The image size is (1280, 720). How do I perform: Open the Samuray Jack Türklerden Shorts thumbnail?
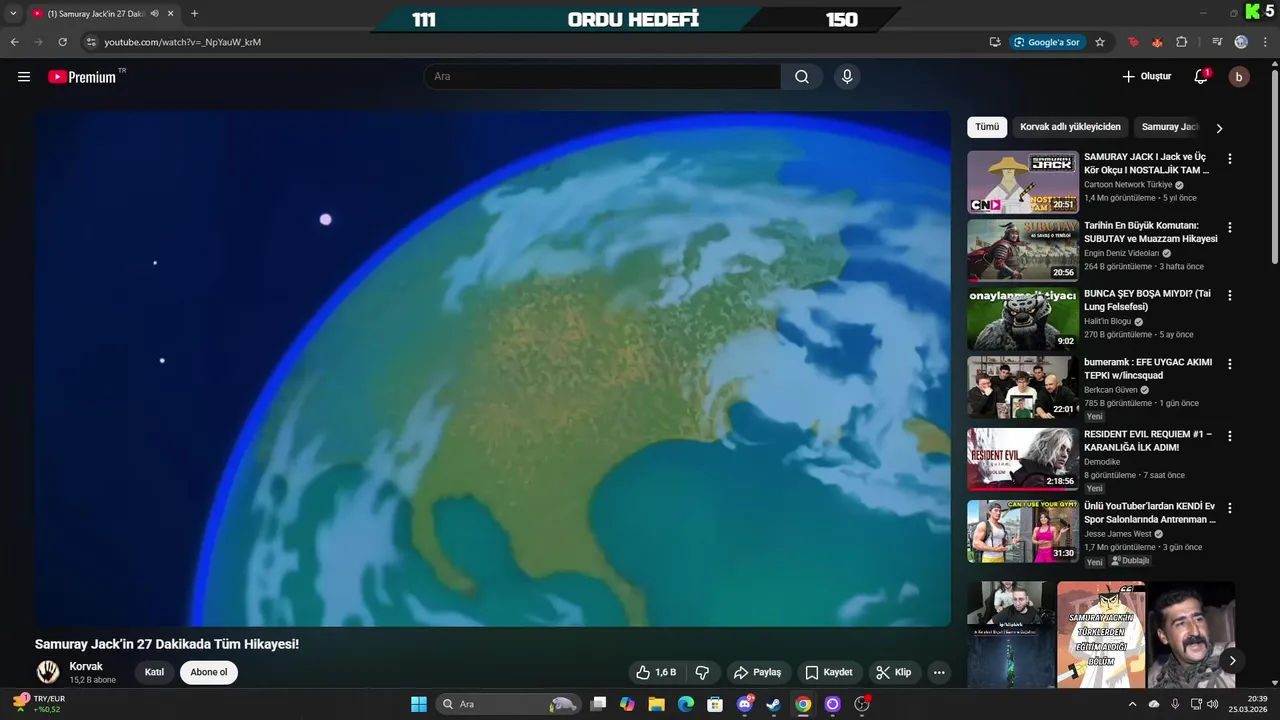(1101, 635)
